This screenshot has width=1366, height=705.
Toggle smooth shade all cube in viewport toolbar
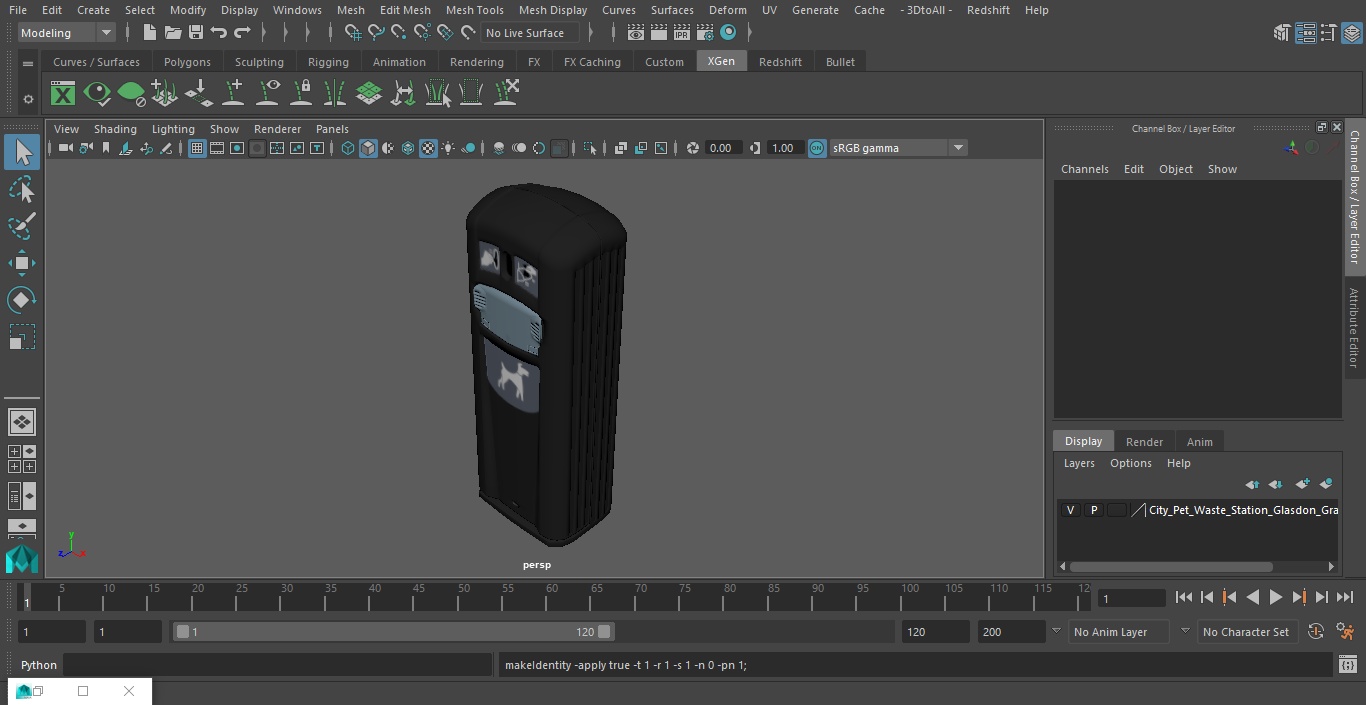click(x=368, y=148)
